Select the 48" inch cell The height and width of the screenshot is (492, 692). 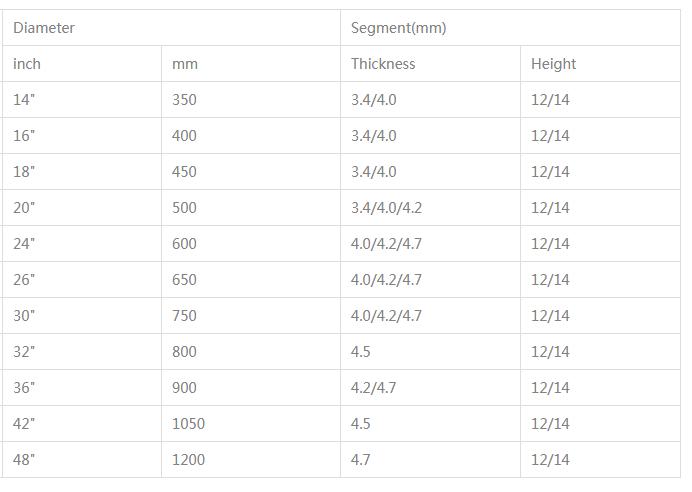click(24, 460)
